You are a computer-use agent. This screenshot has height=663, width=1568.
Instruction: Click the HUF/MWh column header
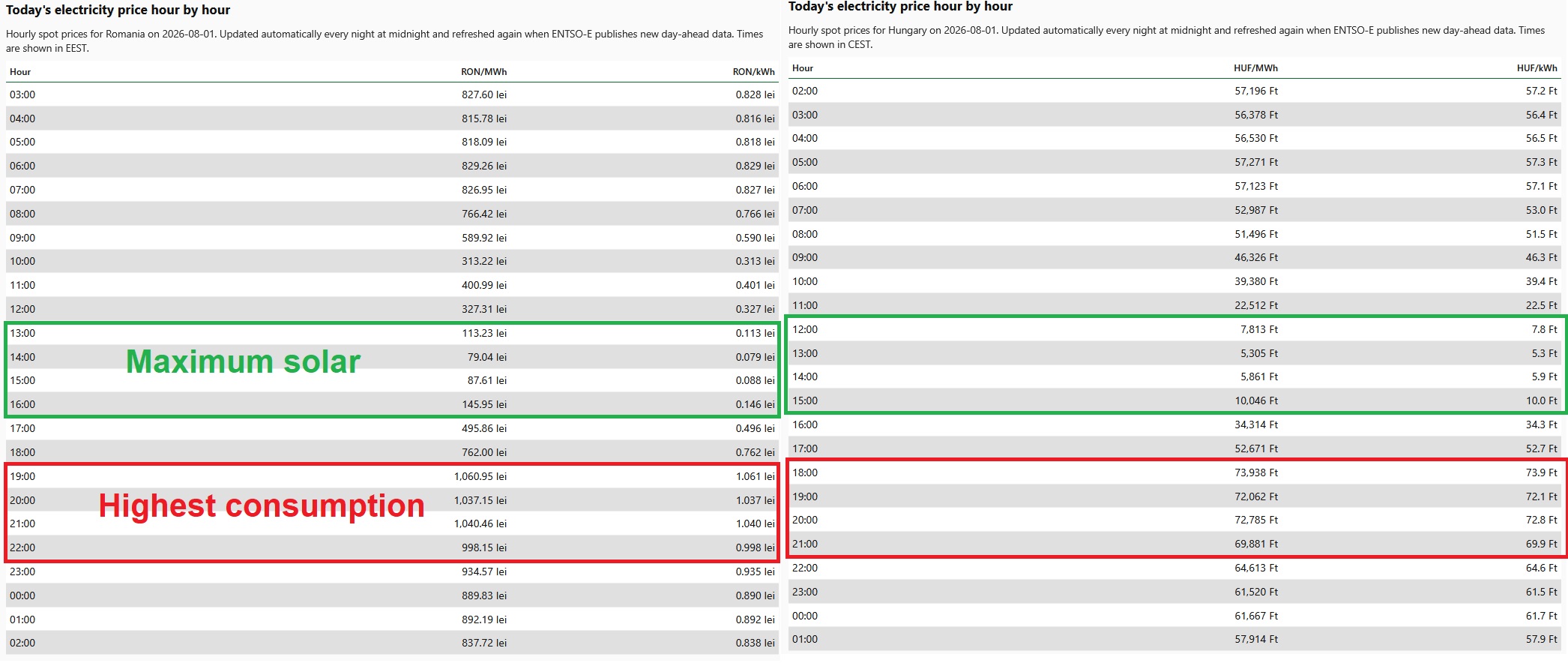1255,68
